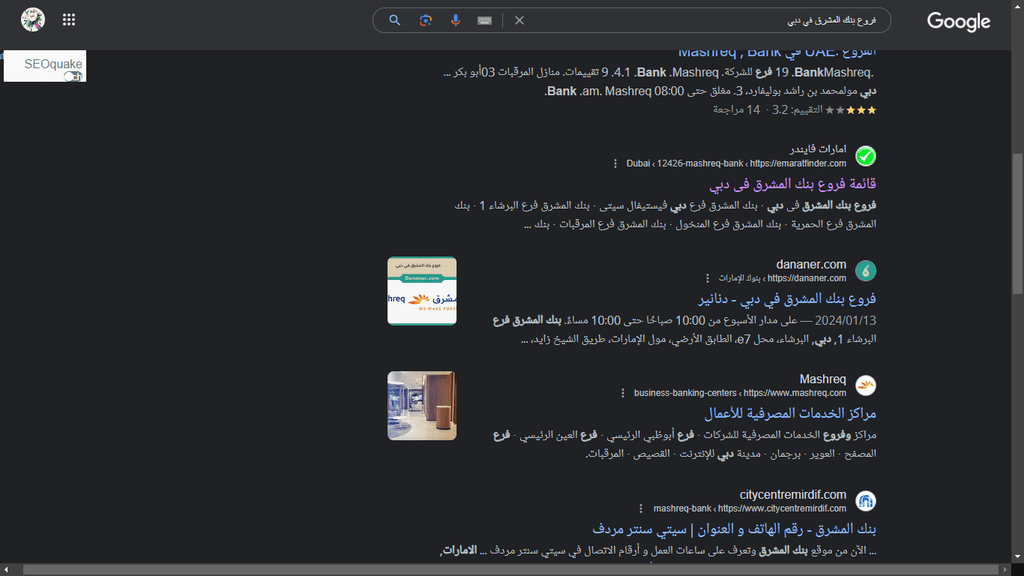Click the citycentremirdif.com site name
This screenshot has height=576, width=1024.
pos(793,494)
